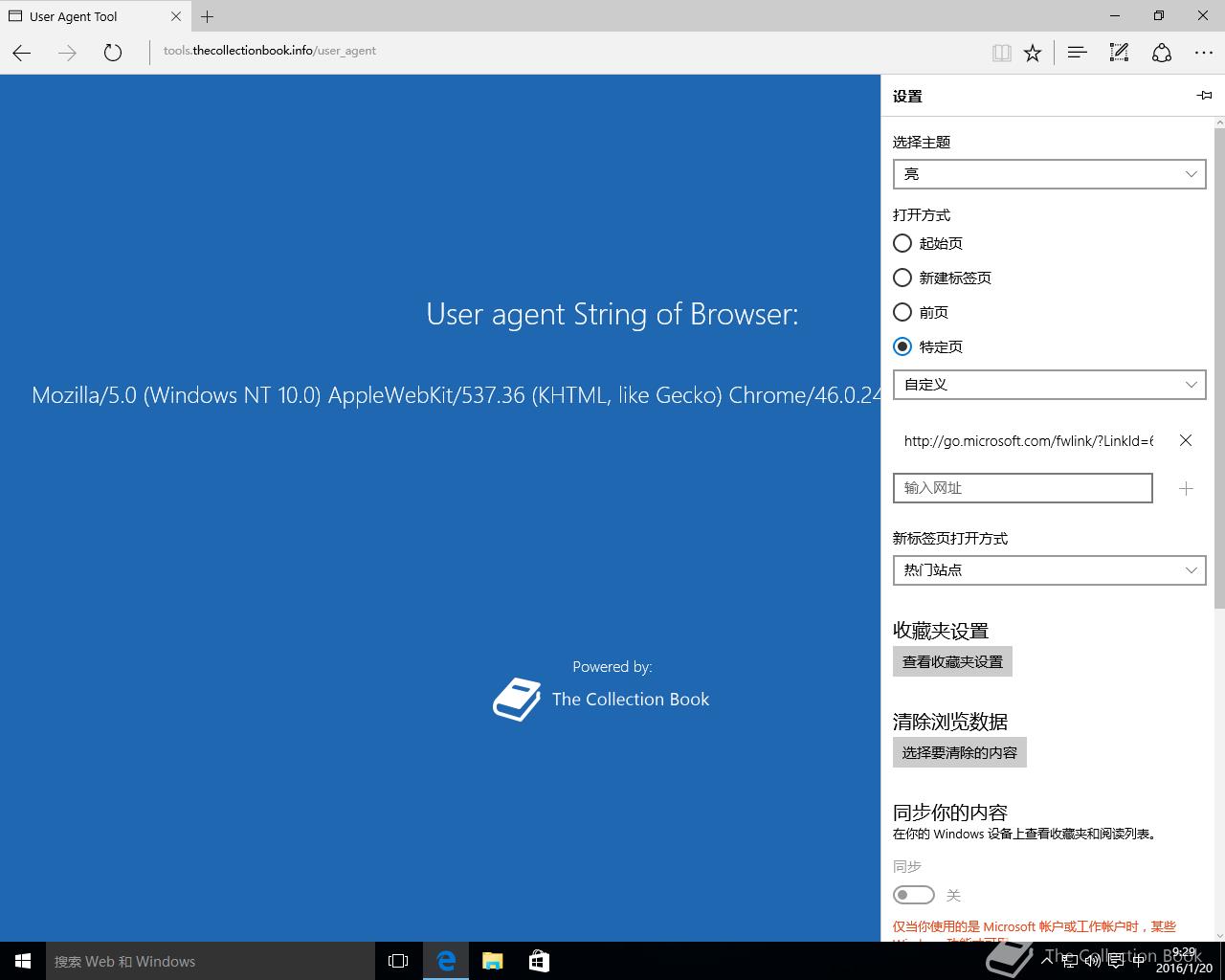Screen dimensions: 1225x980
Task: Open the More actions ellipsis menu
Action: [1204, 53]
